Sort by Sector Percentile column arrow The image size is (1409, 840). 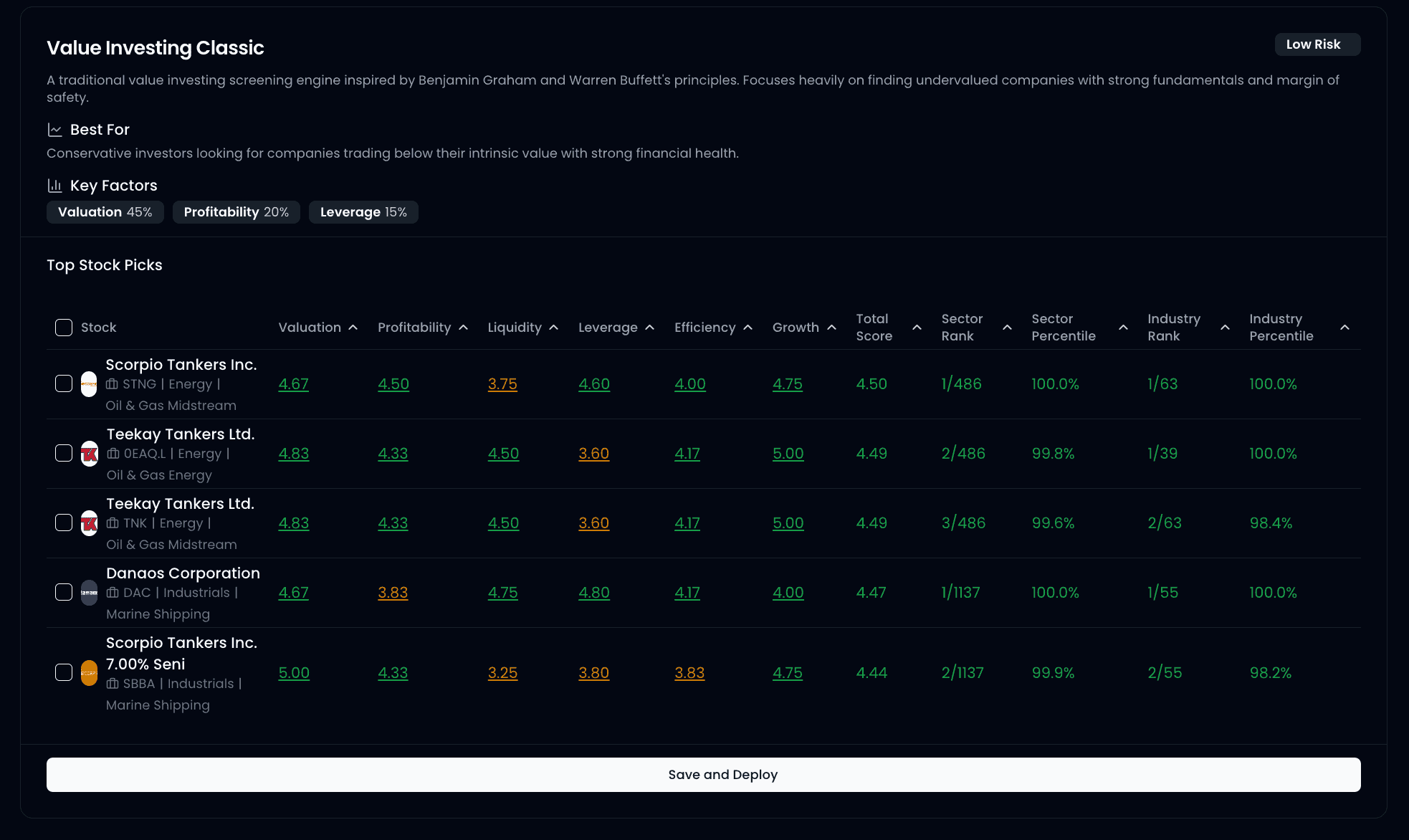click(1123, 328)
